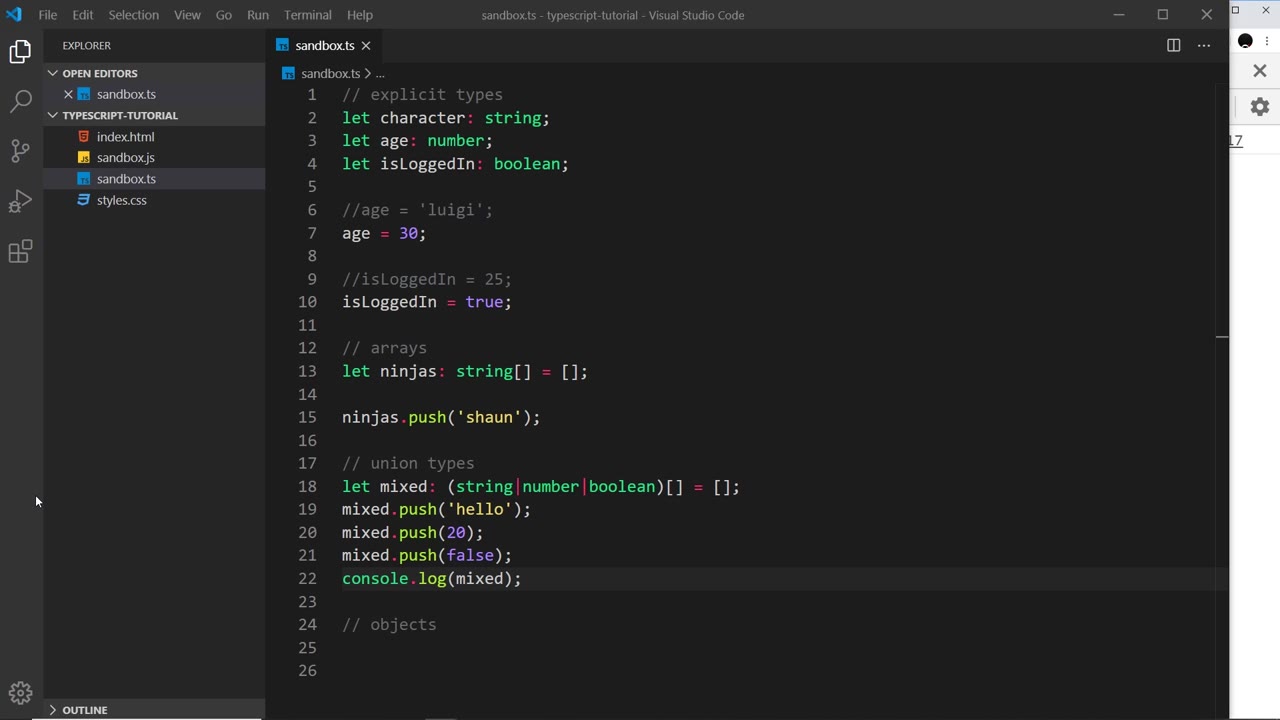Close sandbox.ts in Open Editors list
The image size is (1280, 720).
[x=68, y=94]
